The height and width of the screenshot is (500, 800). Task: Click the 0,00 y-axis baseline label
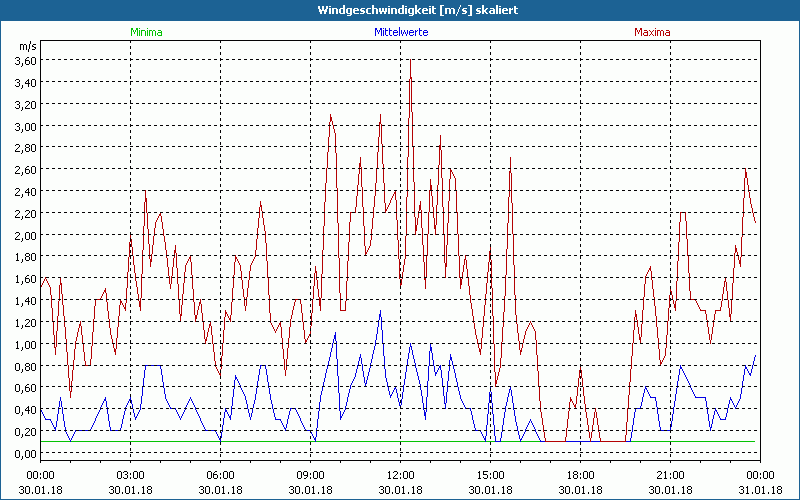tap(25, 454)
